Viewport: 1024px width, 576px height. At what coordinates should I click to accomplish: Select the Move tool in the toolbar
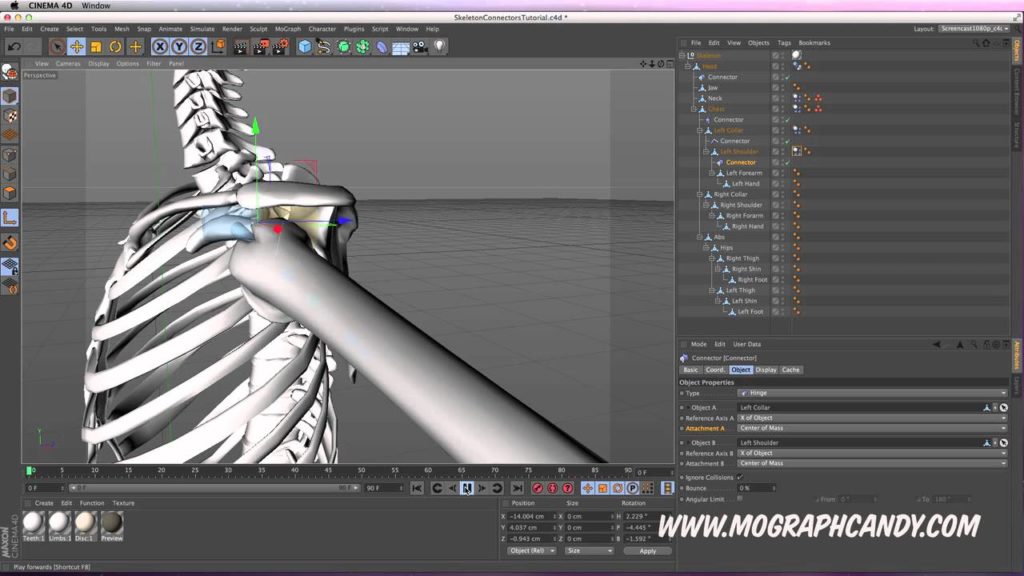pos(76,47)
